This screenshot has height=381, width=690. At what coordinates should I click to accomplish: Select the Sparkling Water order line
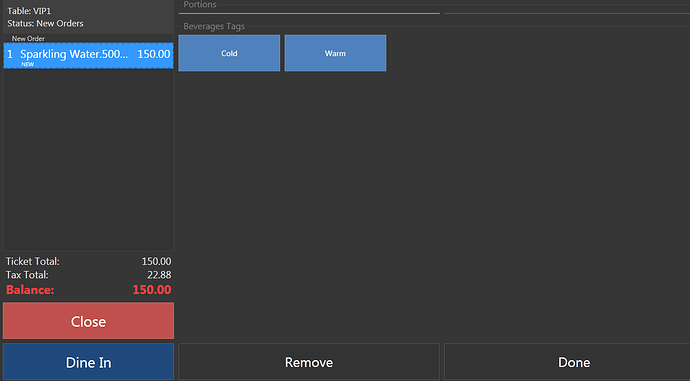tap(88, 55)
